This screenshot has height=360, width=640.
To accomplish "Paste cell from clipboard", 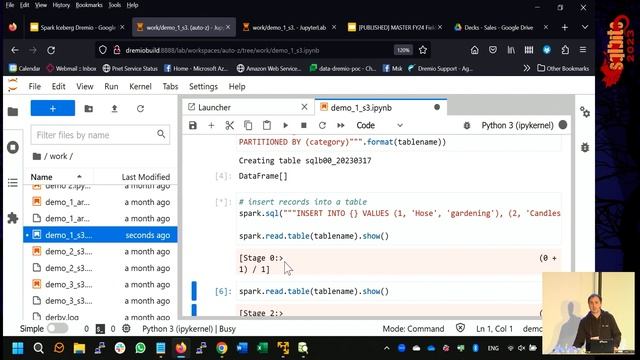I will pyautogui.click(x=267, y=125).
